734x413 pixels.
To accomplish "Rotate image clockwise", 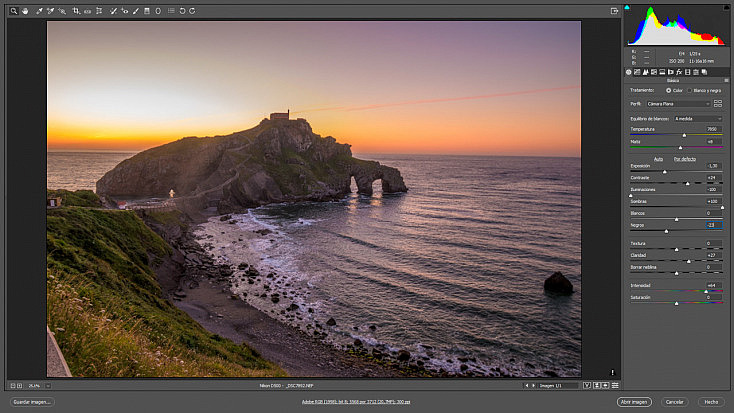I will click(x=192, y=11).
